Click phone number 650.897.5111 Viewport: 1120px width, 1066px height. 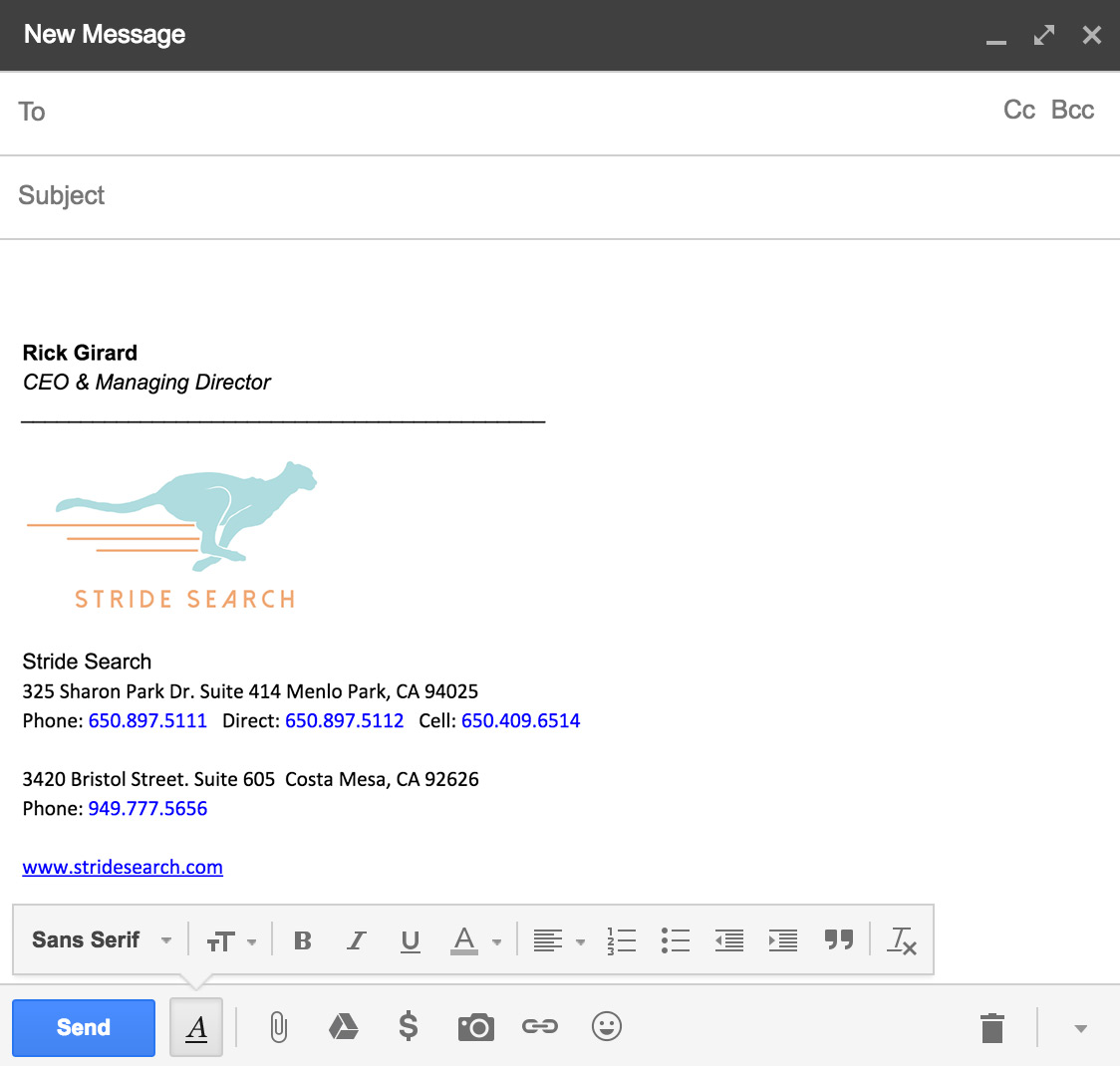tap(147, 720)
